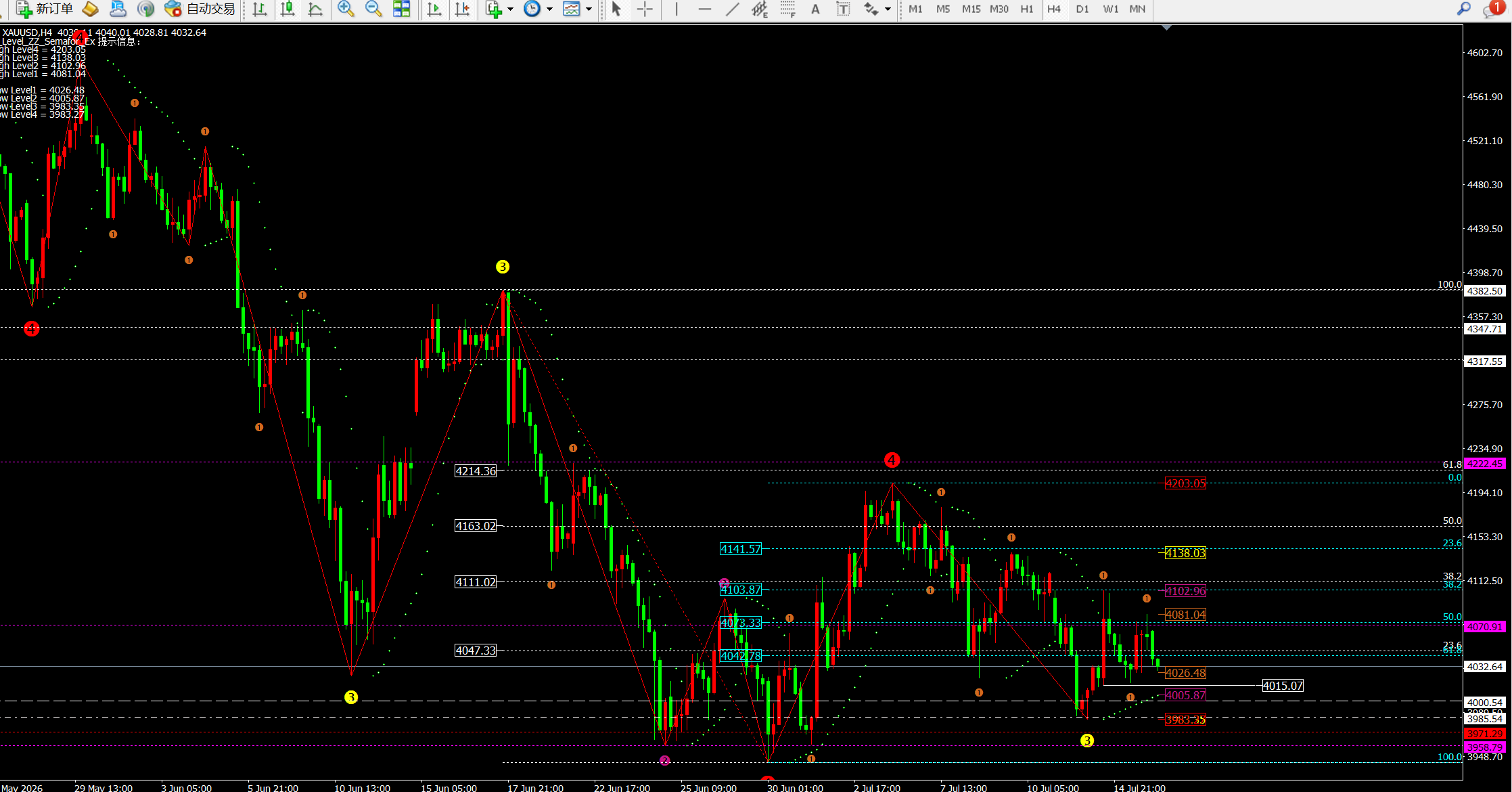Switch to M15 timeframe
This screenshot has height=792, width=1512.
click(971, 9)
